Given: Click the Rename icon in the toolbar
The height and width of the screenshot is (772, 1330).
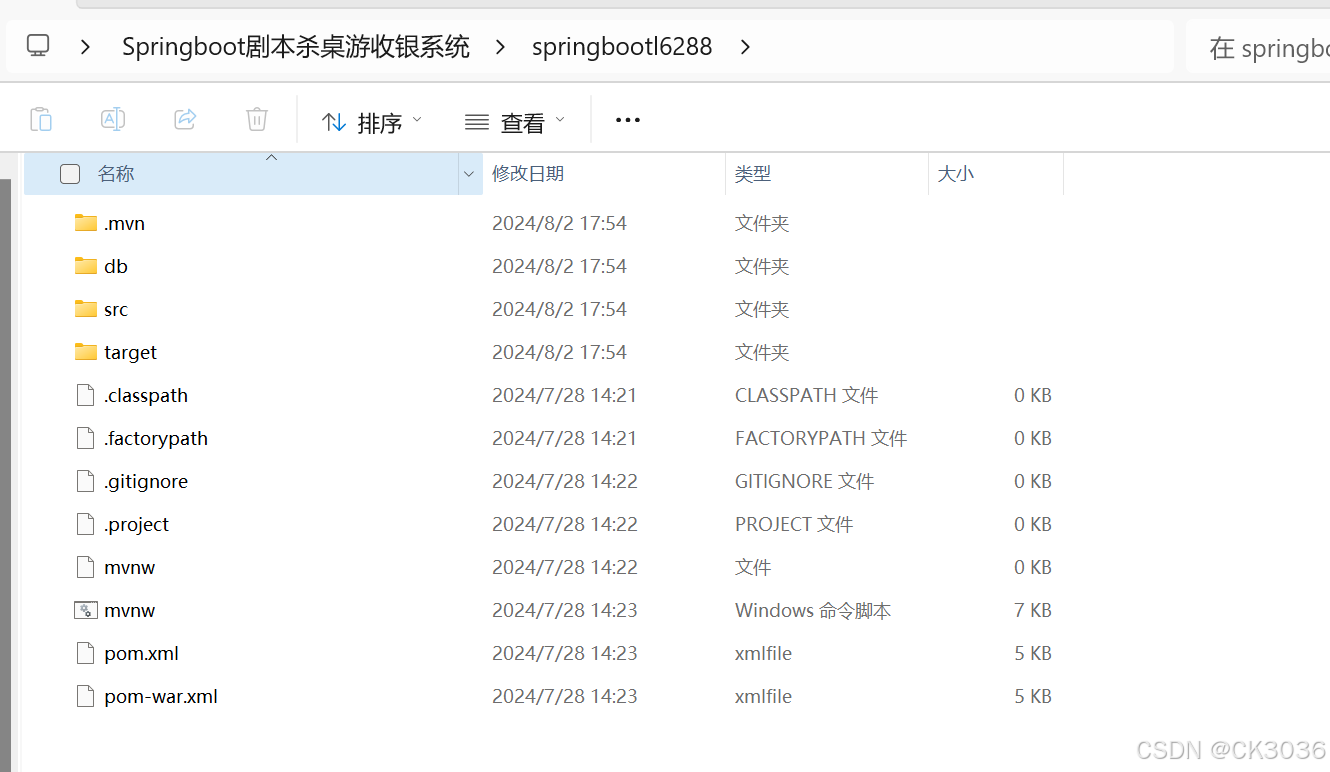Looking at the screenshot, I should 112,119.
